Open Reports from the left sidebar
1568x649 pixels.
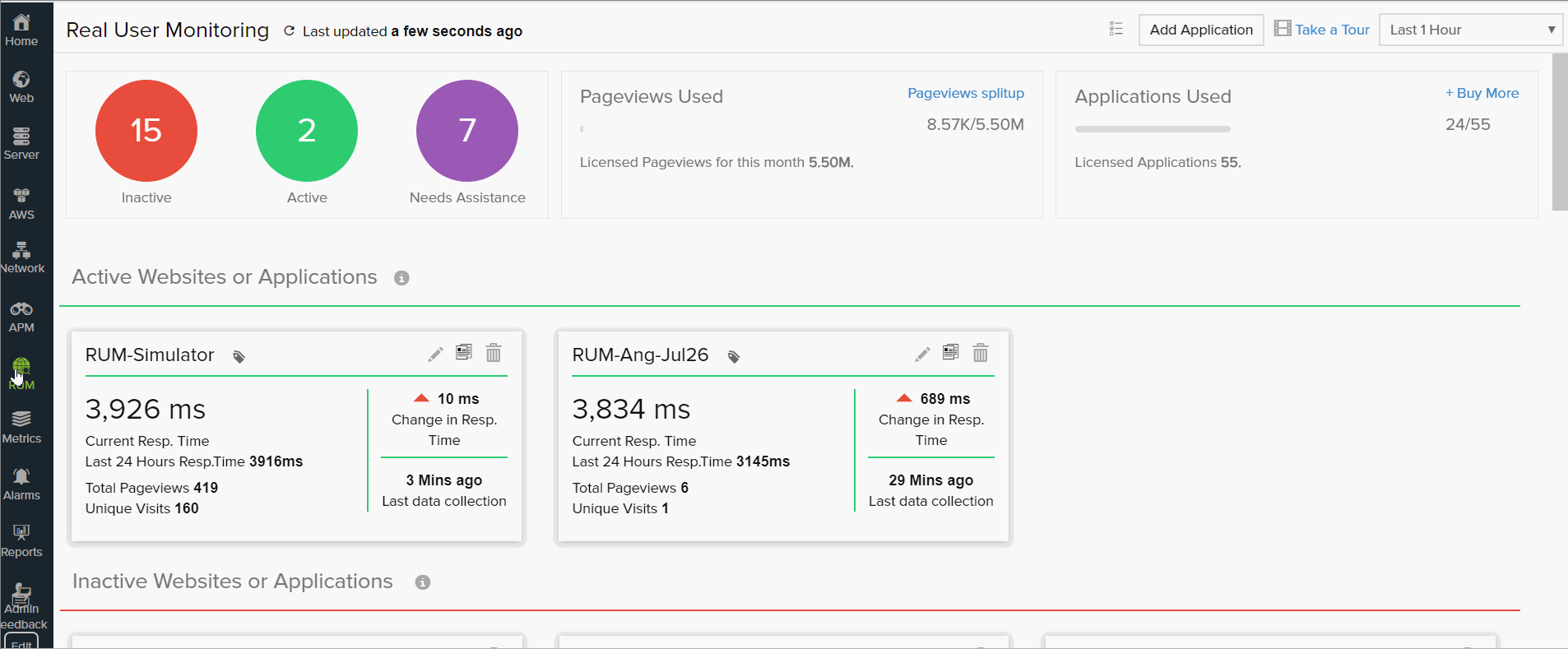coord(21,541)
